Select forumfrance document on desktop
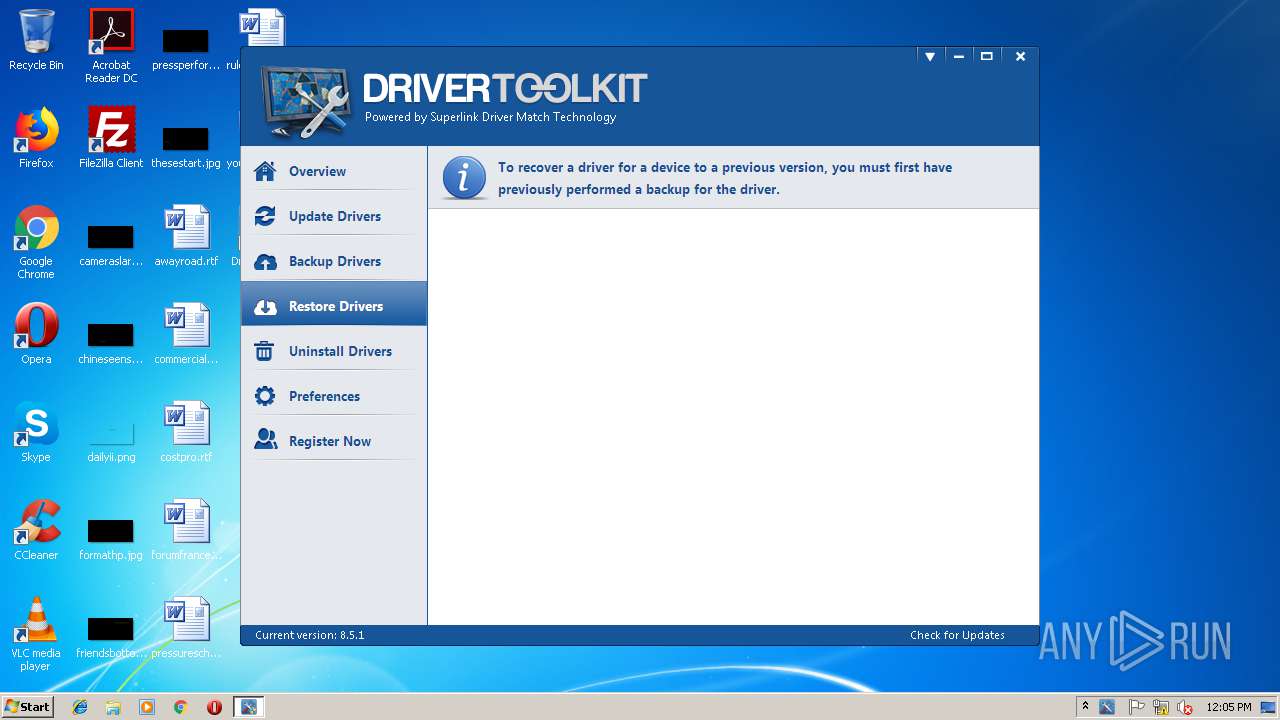The width and height of the screenshot is (1280, 720). [x=186, y=530]
